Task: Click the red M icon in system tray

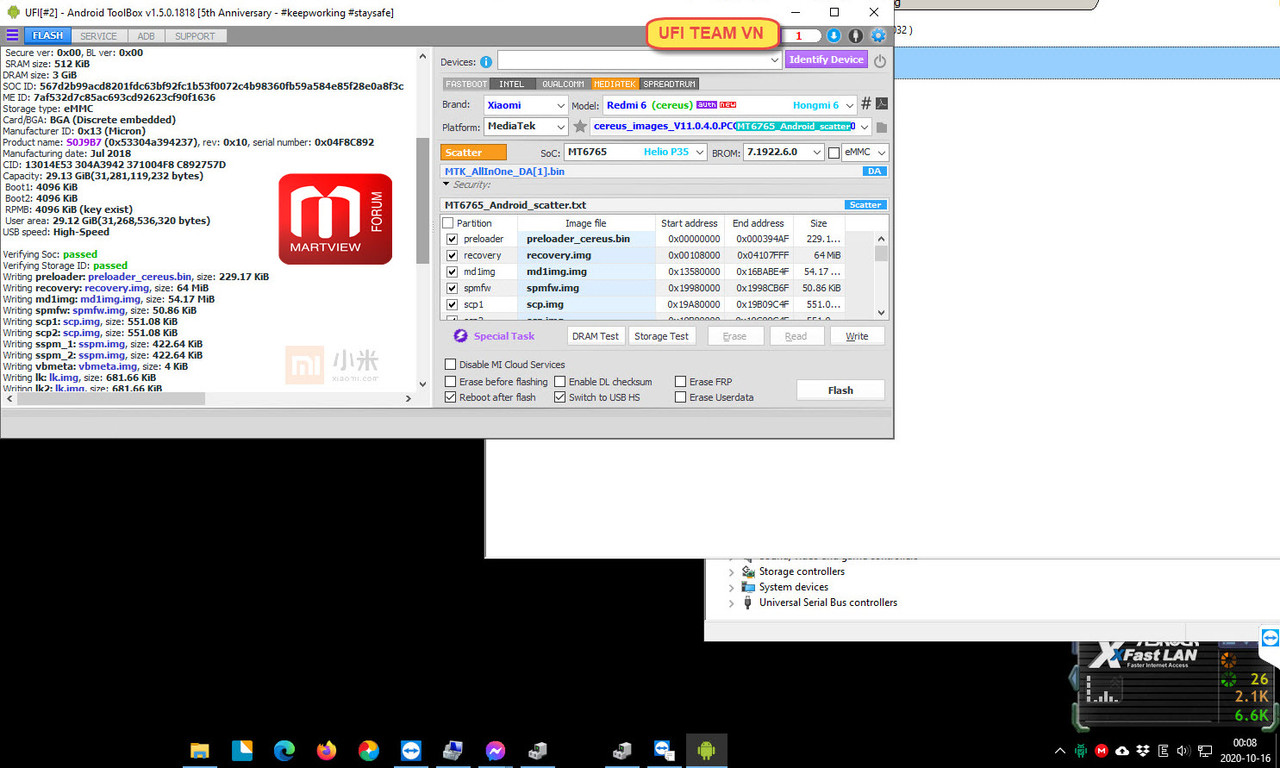Action: [x=1101, y=751]
